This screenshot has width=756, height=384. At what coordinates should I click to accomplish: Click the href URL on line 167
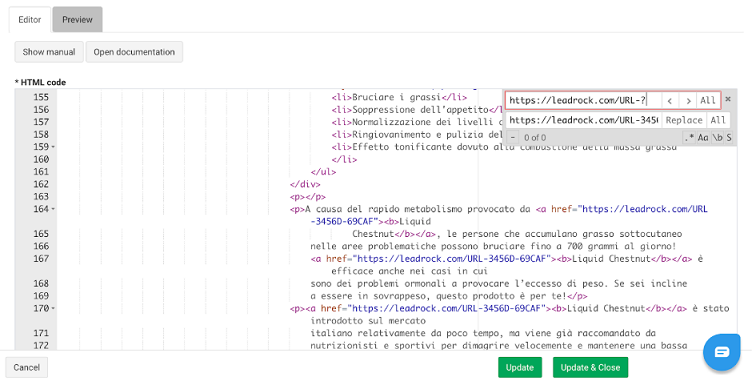click(452, 259)
